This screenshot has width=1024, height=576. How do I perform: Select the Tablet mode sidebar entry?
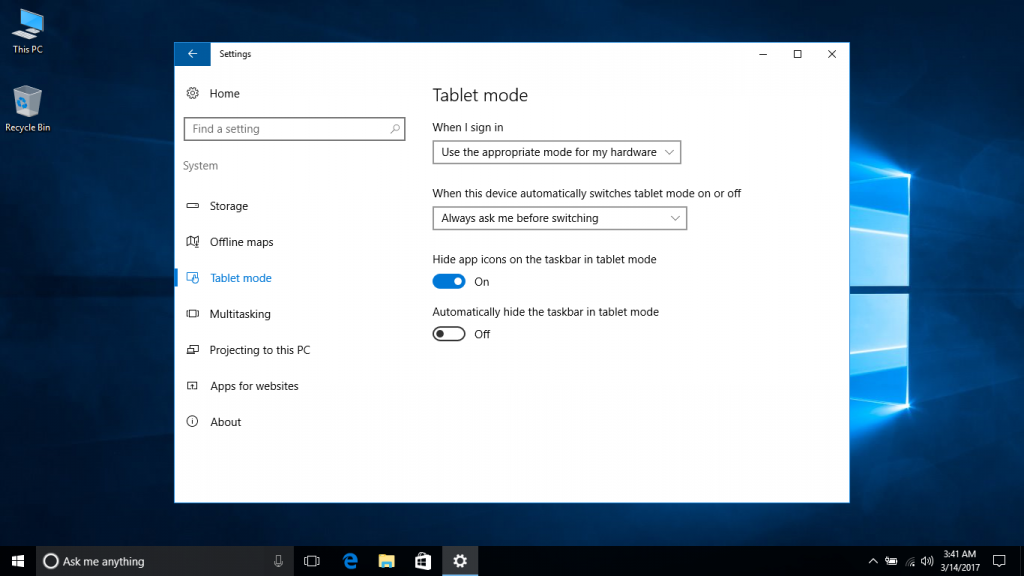[x=239, y=278]
